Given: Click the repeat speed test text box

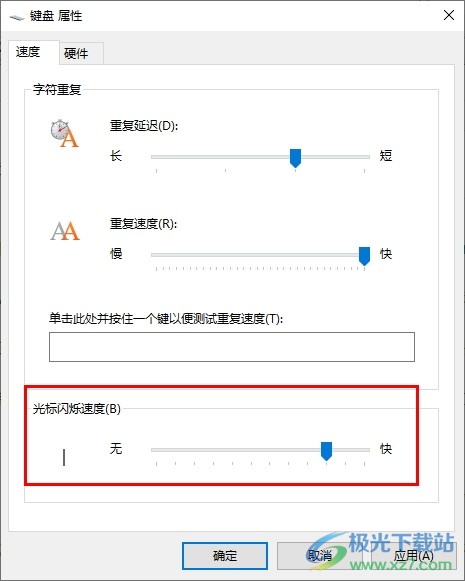Looking at the screenshot, I should point(232,347).
